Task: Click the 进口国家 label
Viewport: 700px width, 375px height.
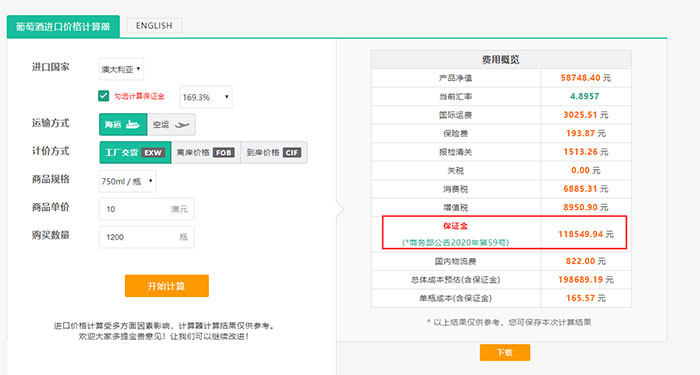Action: [50, 67]
